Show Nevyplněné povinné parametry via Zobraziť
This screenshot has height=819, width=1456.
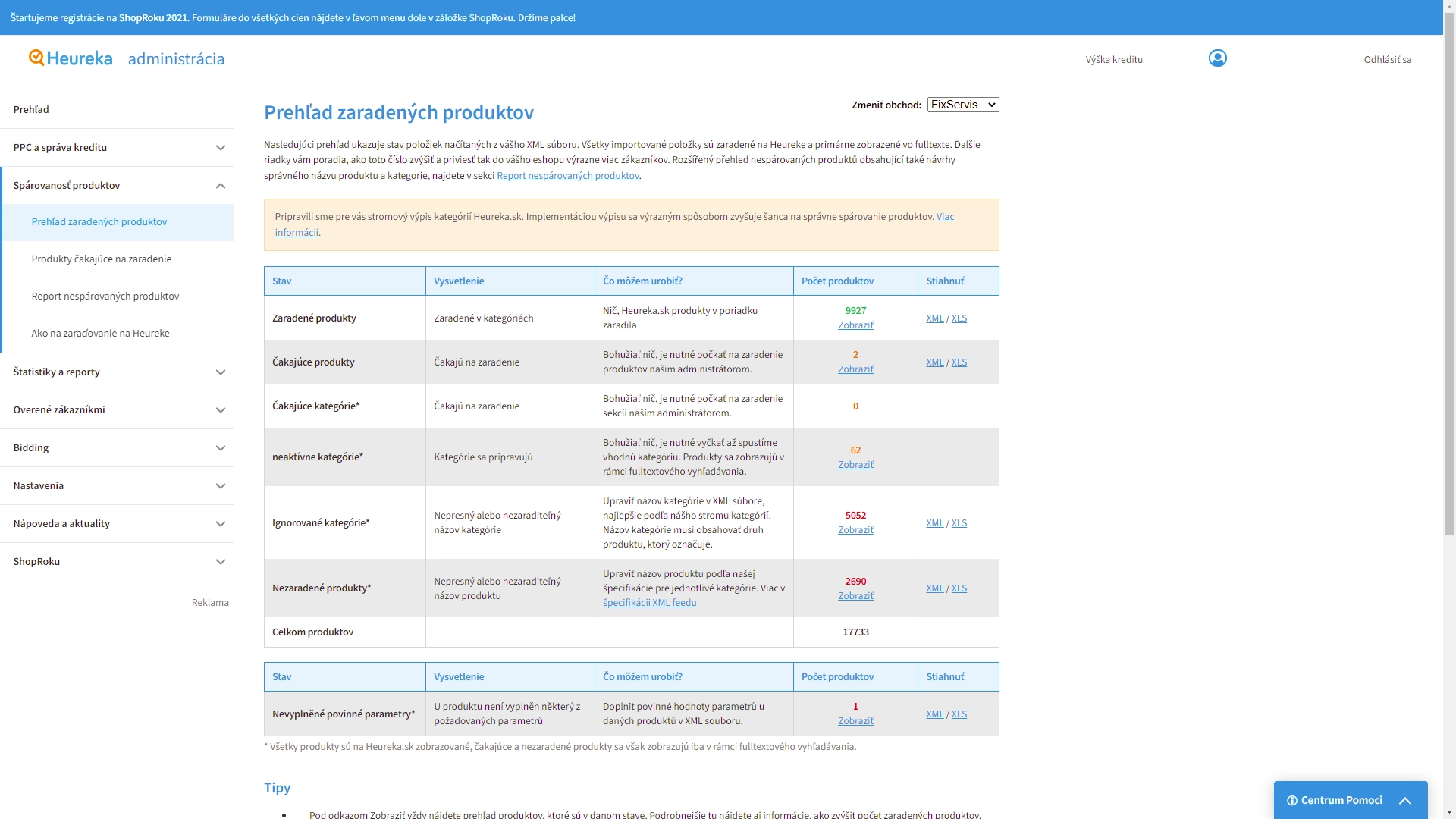click(x=855, y=721)
